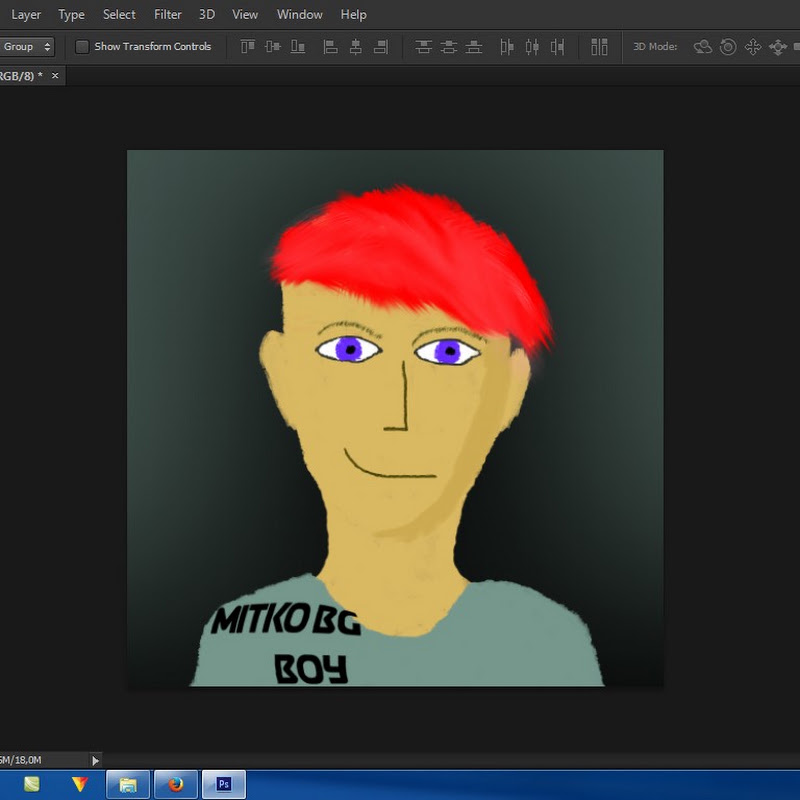Click the portrait canvas image
The width and height of the screenshot is (800, 800).
395,418
